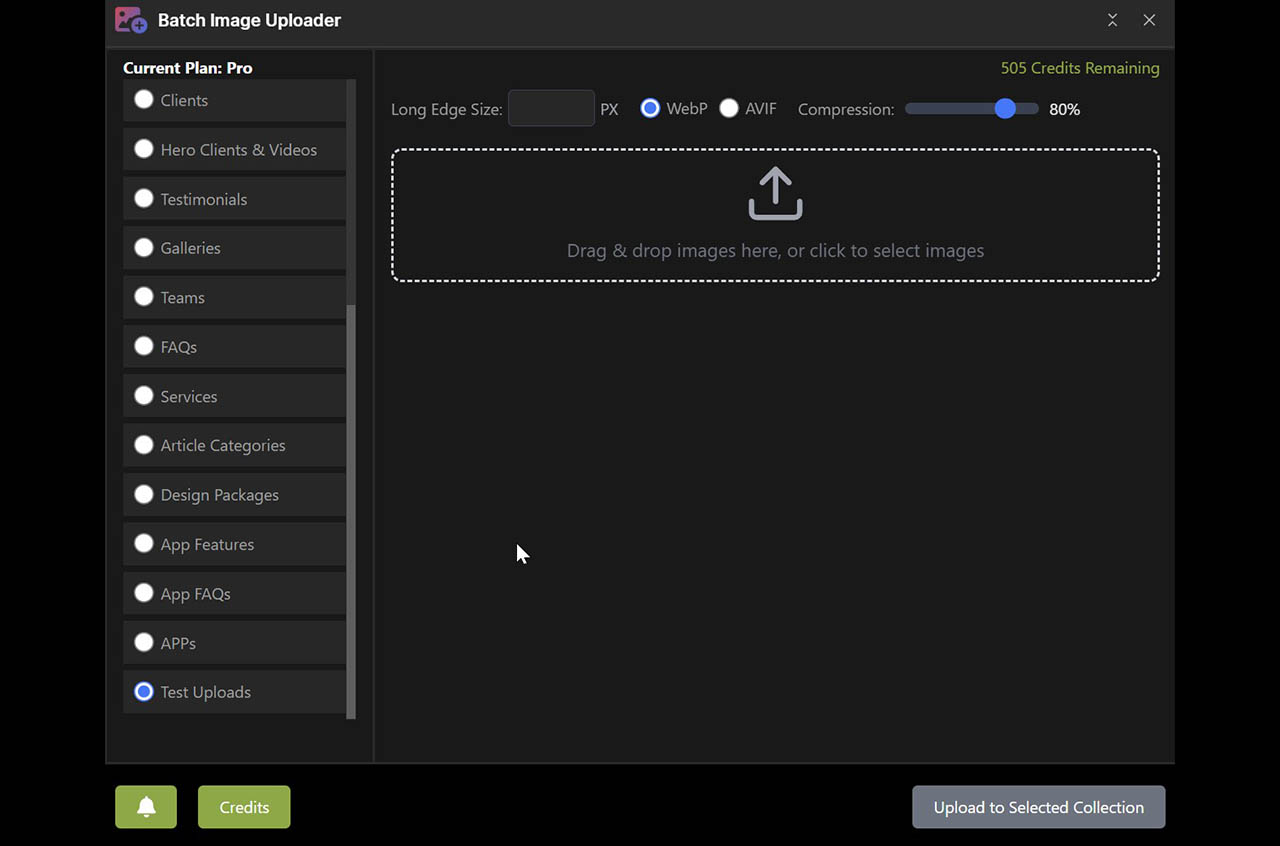1280x846 pixels.
Task: Click the PX unit label
Action: [609, 109]
